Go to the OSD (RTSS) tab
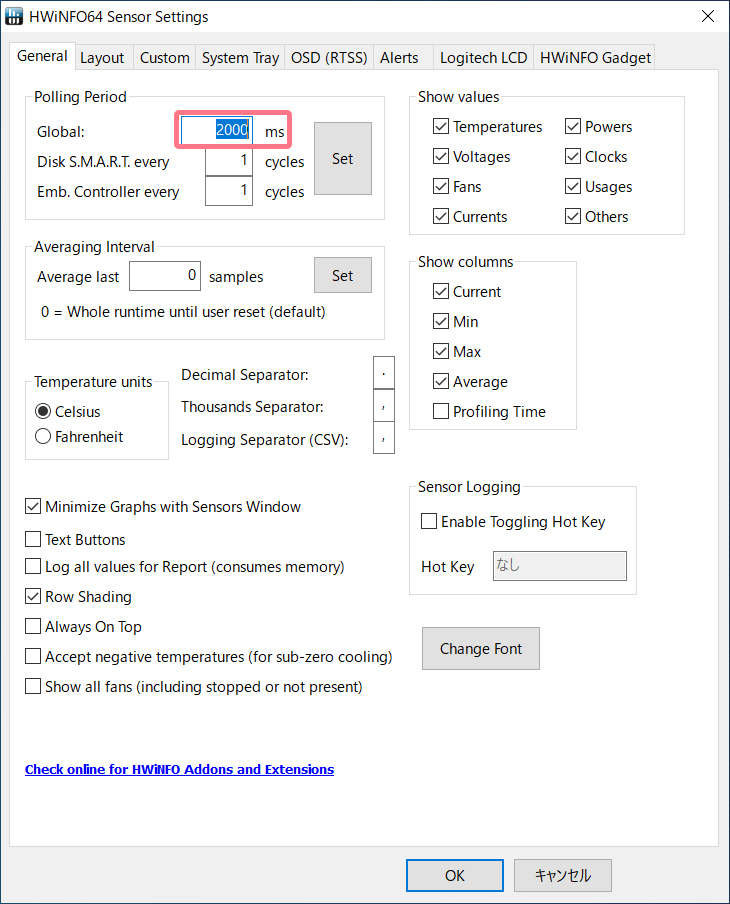This screenshot has width=730, height=904. click(329, 58)
